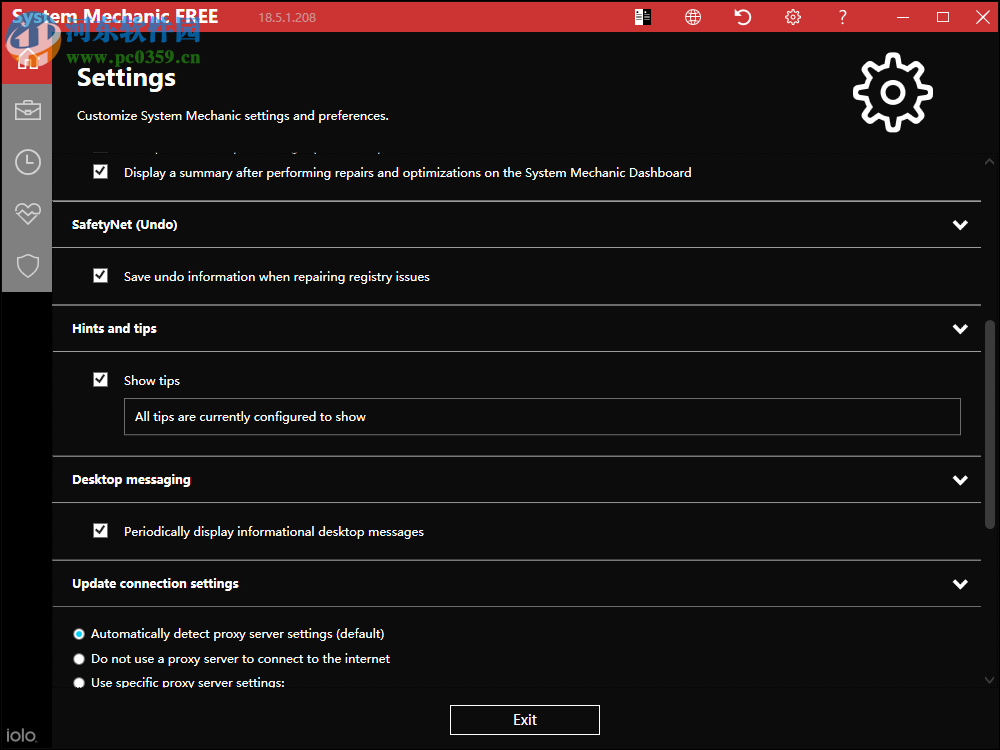Maximize the System Mechanic window
Image resolution: width=1000 pixels, height=750 pixels.
943,17
